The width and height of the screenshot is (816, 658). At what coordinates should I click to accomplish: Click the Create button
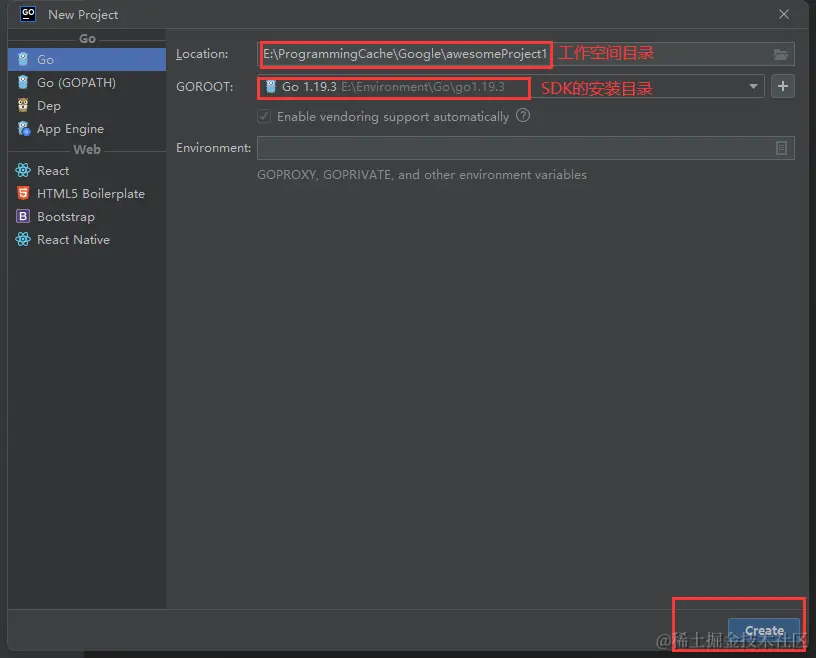[x=764, y=630]
